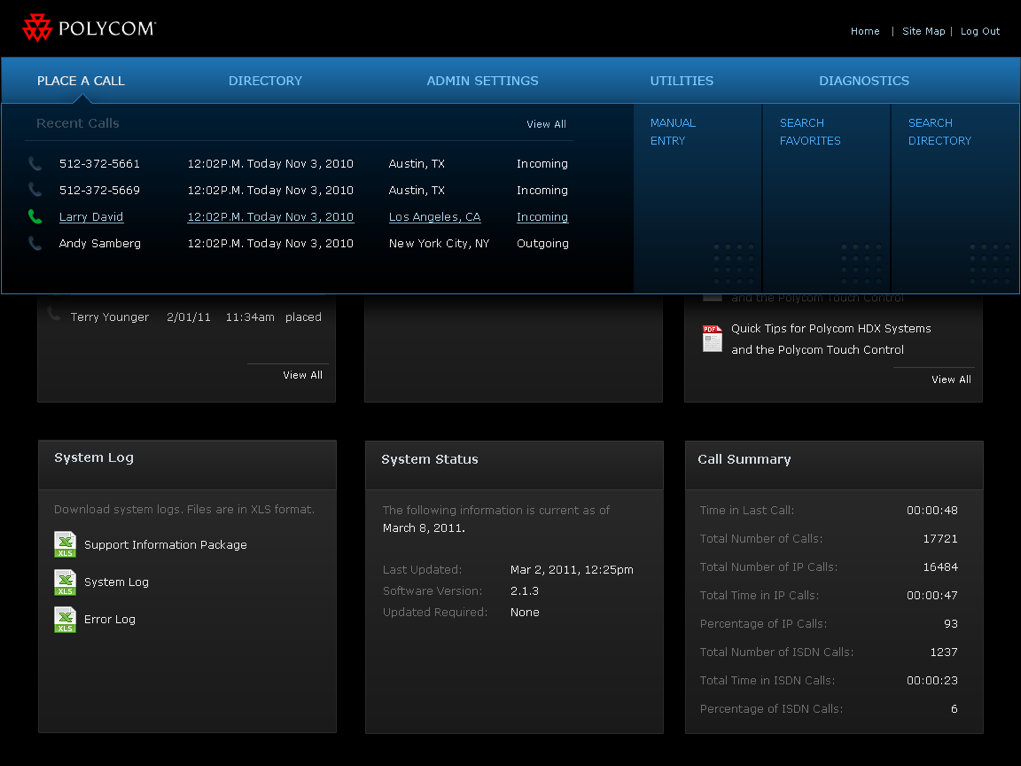The width and height of the screenshot is (1021, 766).
Task: Click XLS icon for Support Information Package
Action: point(65,545)
